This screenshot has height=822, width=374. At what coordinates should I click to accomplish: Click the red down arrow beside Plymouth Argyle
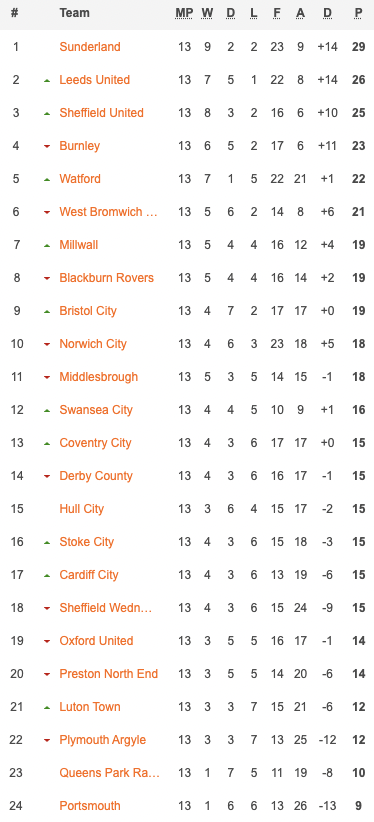coord(47,740)
